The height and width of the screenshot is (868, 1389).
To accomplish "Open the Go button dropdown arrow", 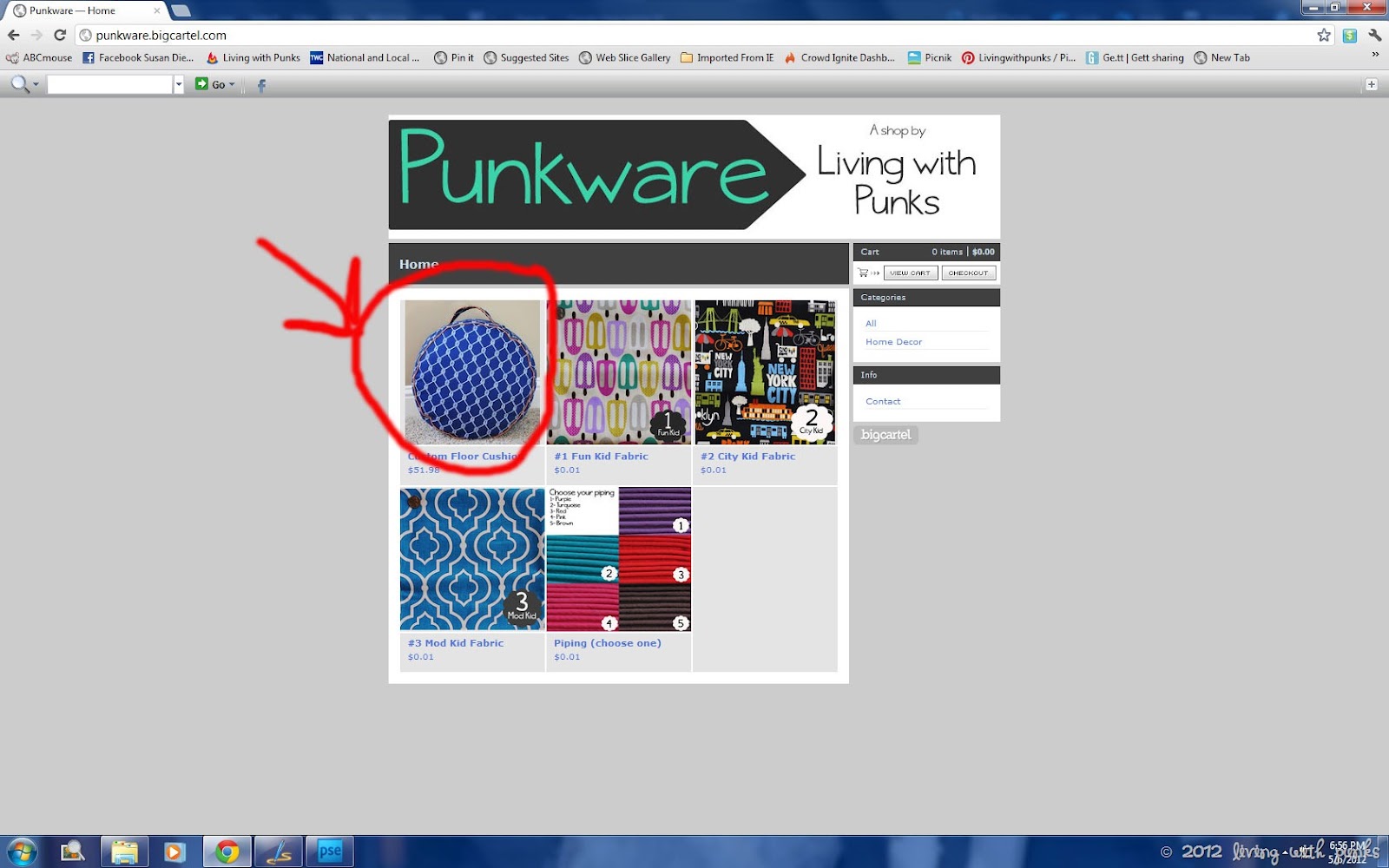I will (232, 85).
